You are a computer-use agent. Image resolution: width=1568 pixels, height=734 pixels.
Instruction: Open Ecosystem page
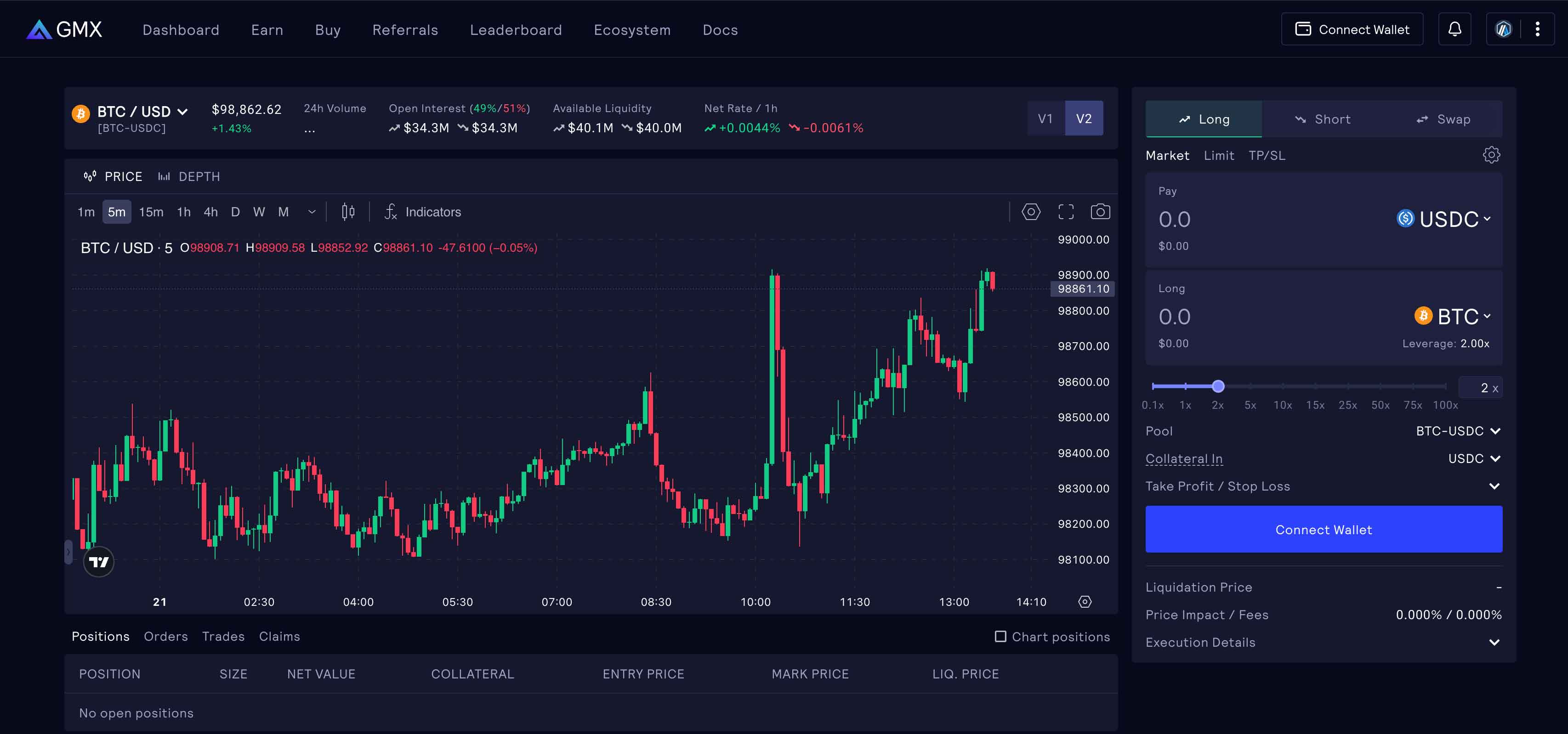tap(632, 30)
